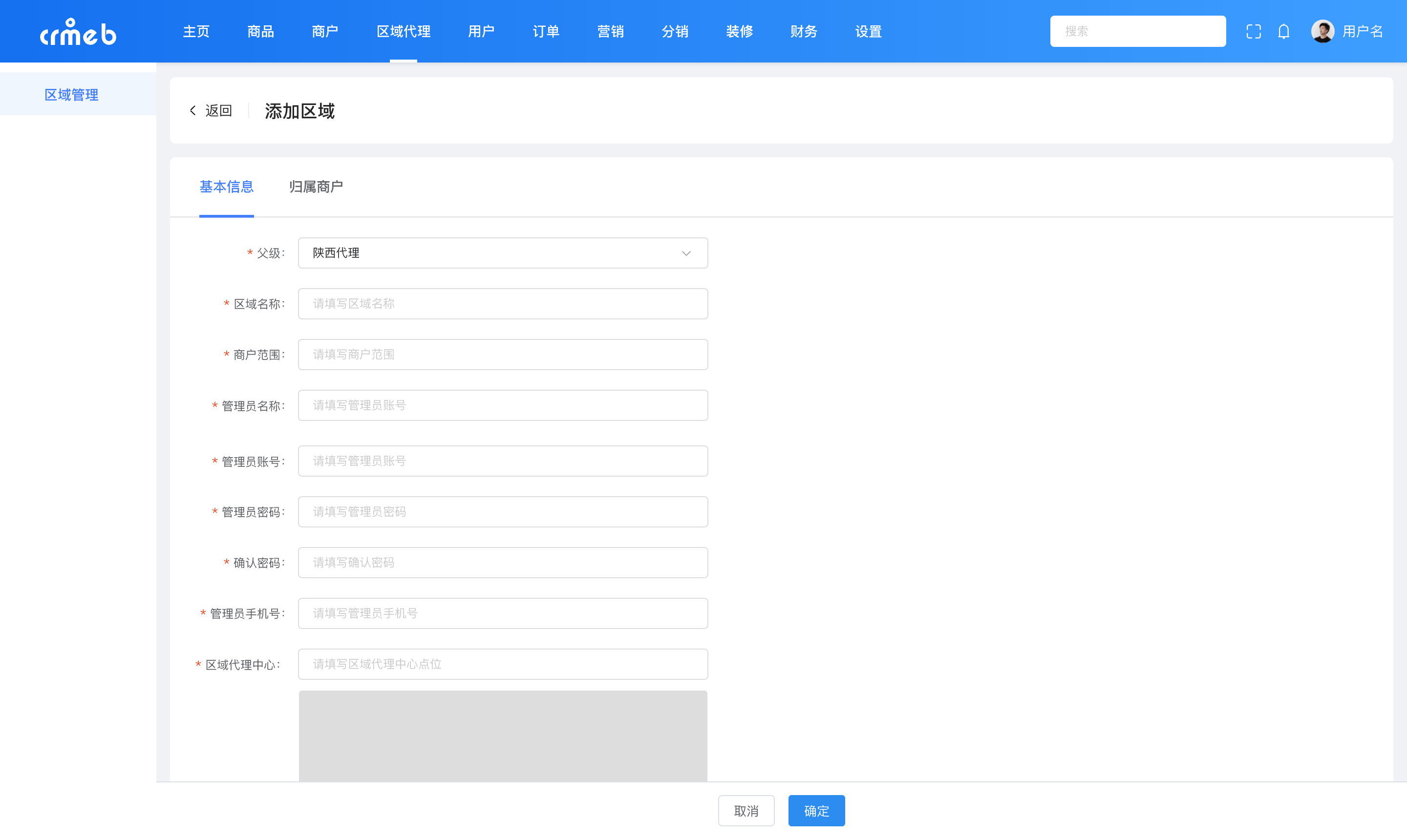The image size is (1407, 840).
Task: Cancel the form via 取消 button
Action: tap(746, 811)
